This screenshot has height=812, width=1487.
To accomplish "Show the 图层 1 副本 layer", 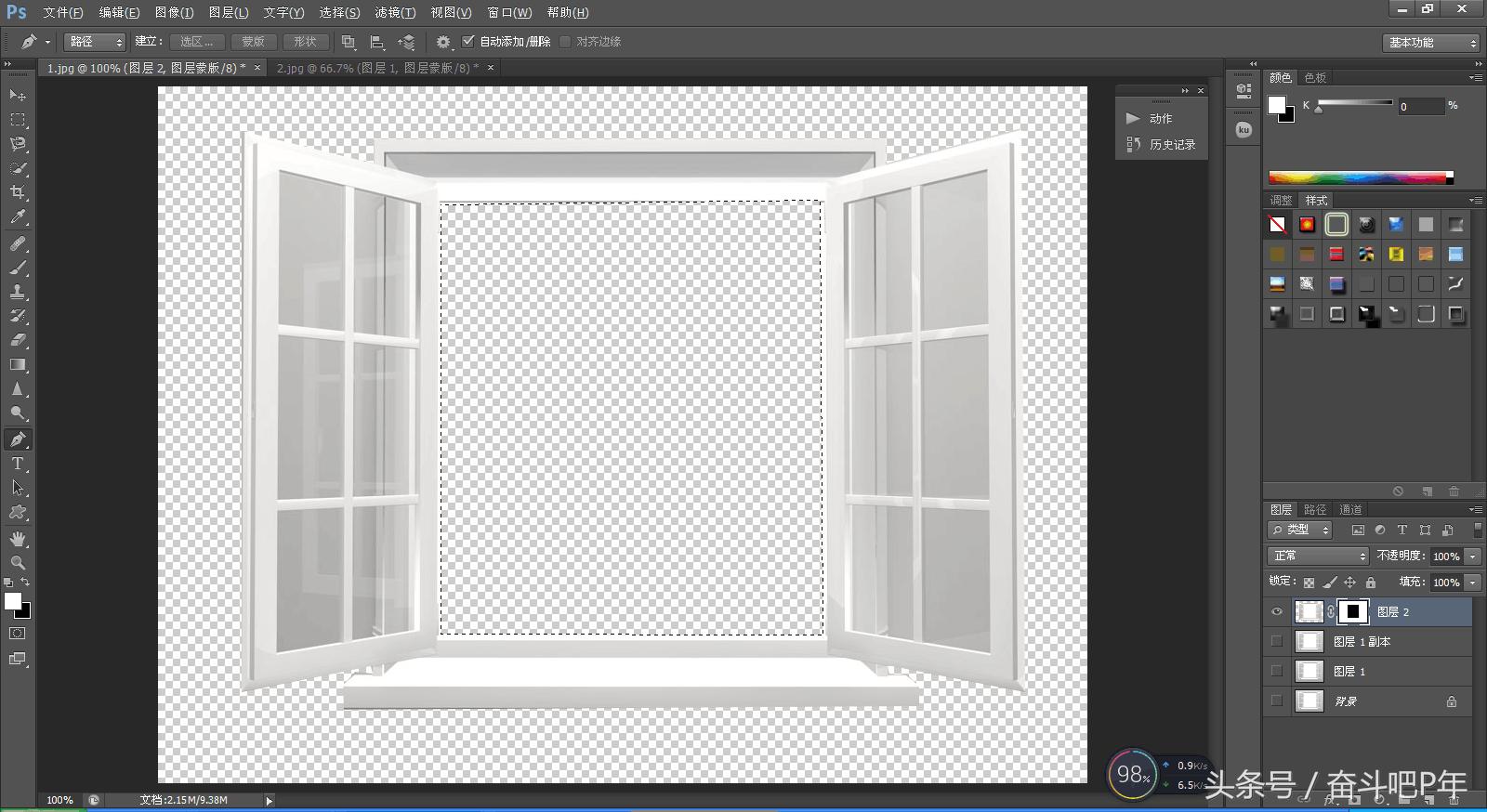I will pyautogui.click(x=1277, y=641).
